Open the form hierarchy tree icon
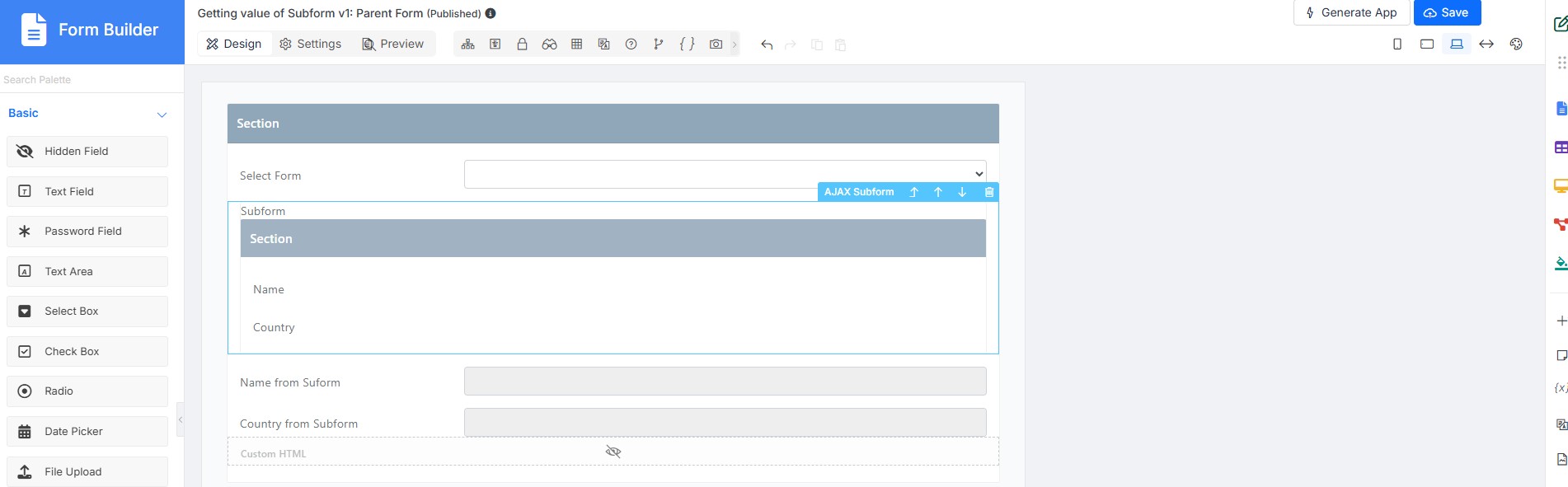1568x487 pixels. click(x=467, y=44)
